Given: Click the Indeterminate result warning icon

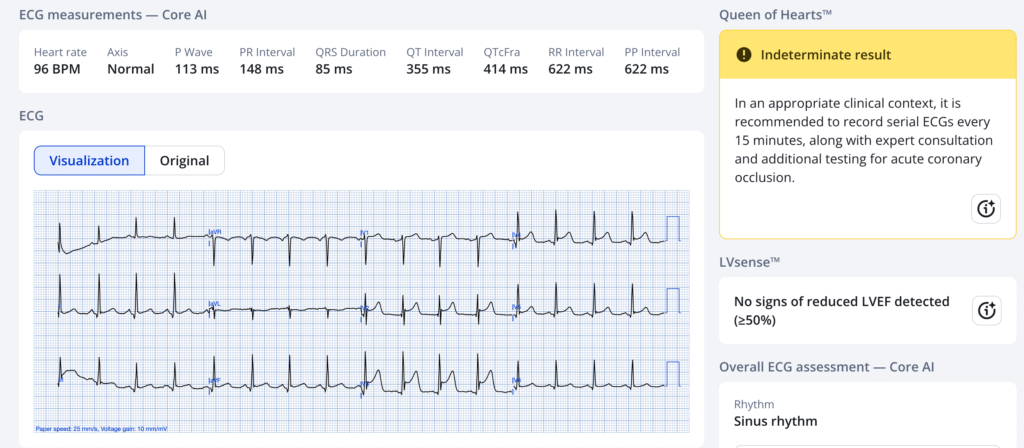Looking at the screenshot, I should [x=743, y=55].
